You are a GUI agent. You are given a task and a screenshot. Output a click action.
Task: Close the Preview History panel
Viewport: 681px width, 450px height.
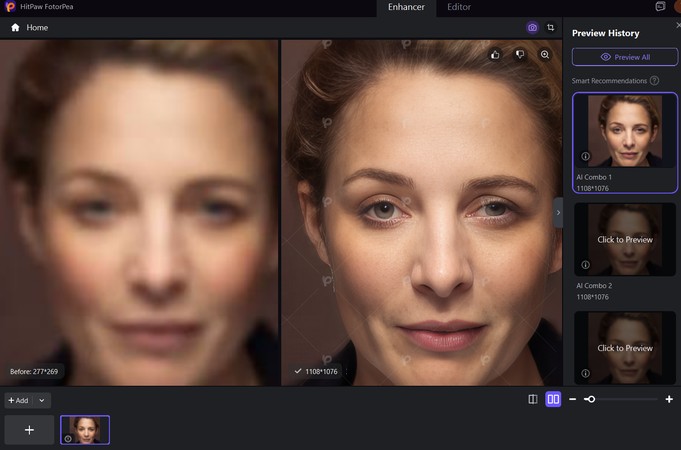[678, 26]
